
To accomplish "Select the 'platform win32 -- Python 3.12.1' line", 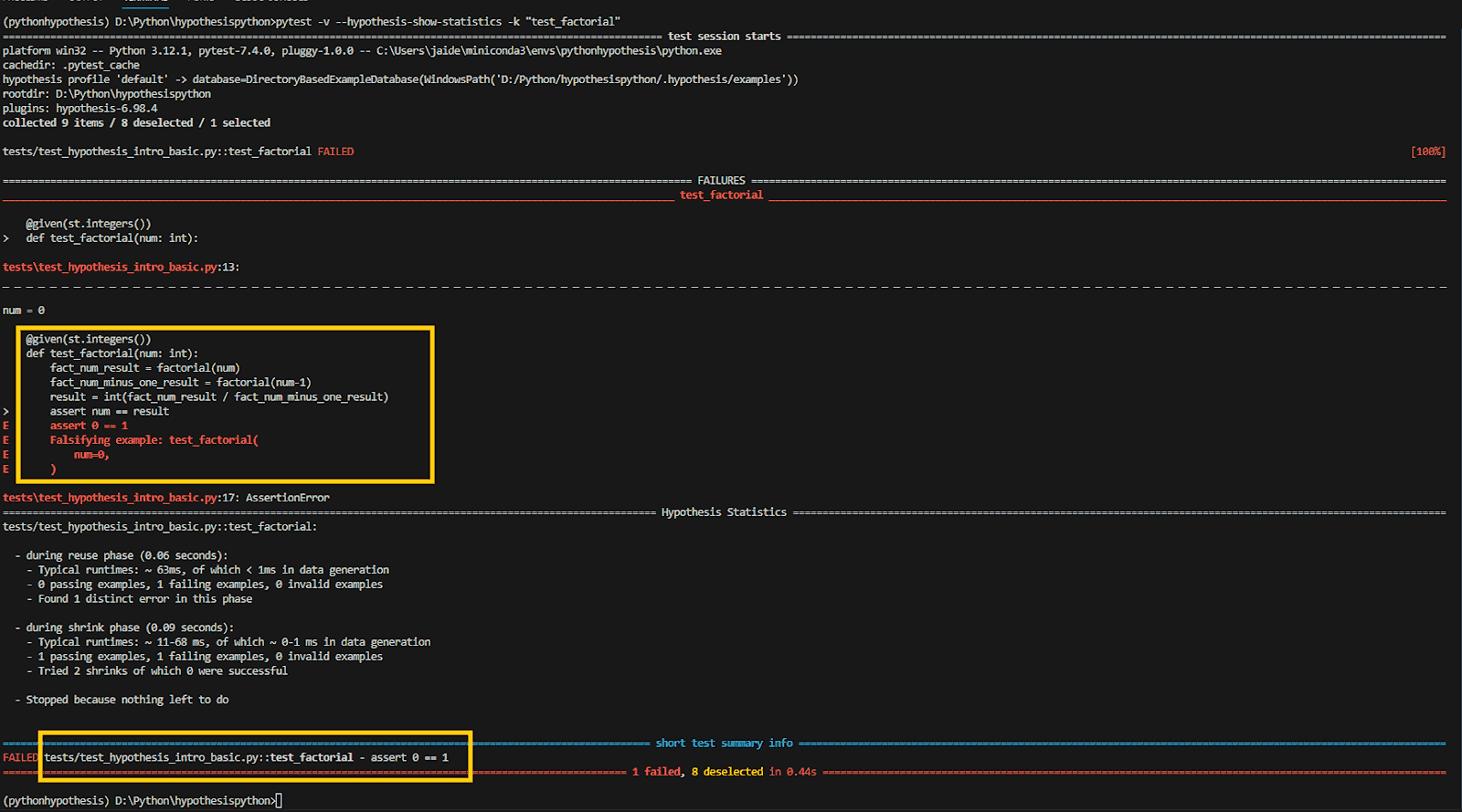I will click(362, 50).
